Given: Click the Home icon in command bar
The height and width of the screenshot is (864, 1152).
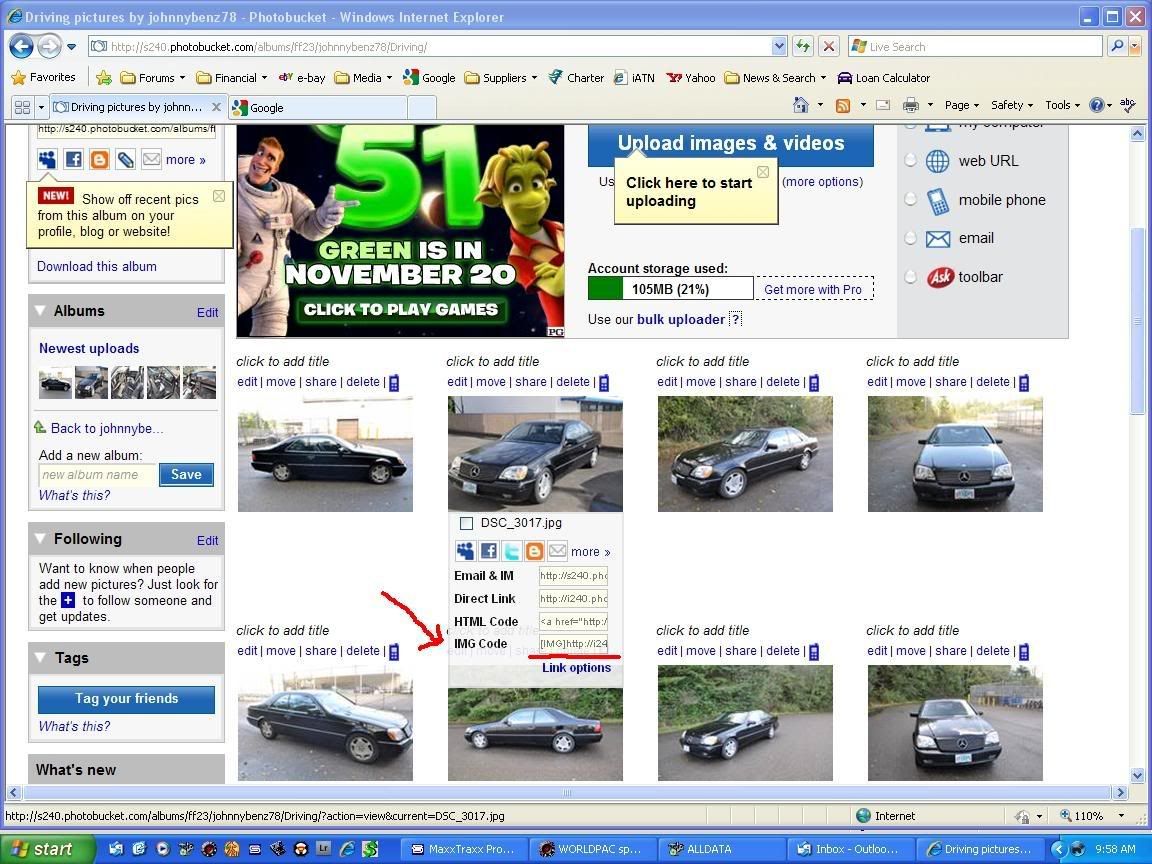Looking at the screenshot, I should 801,105.
